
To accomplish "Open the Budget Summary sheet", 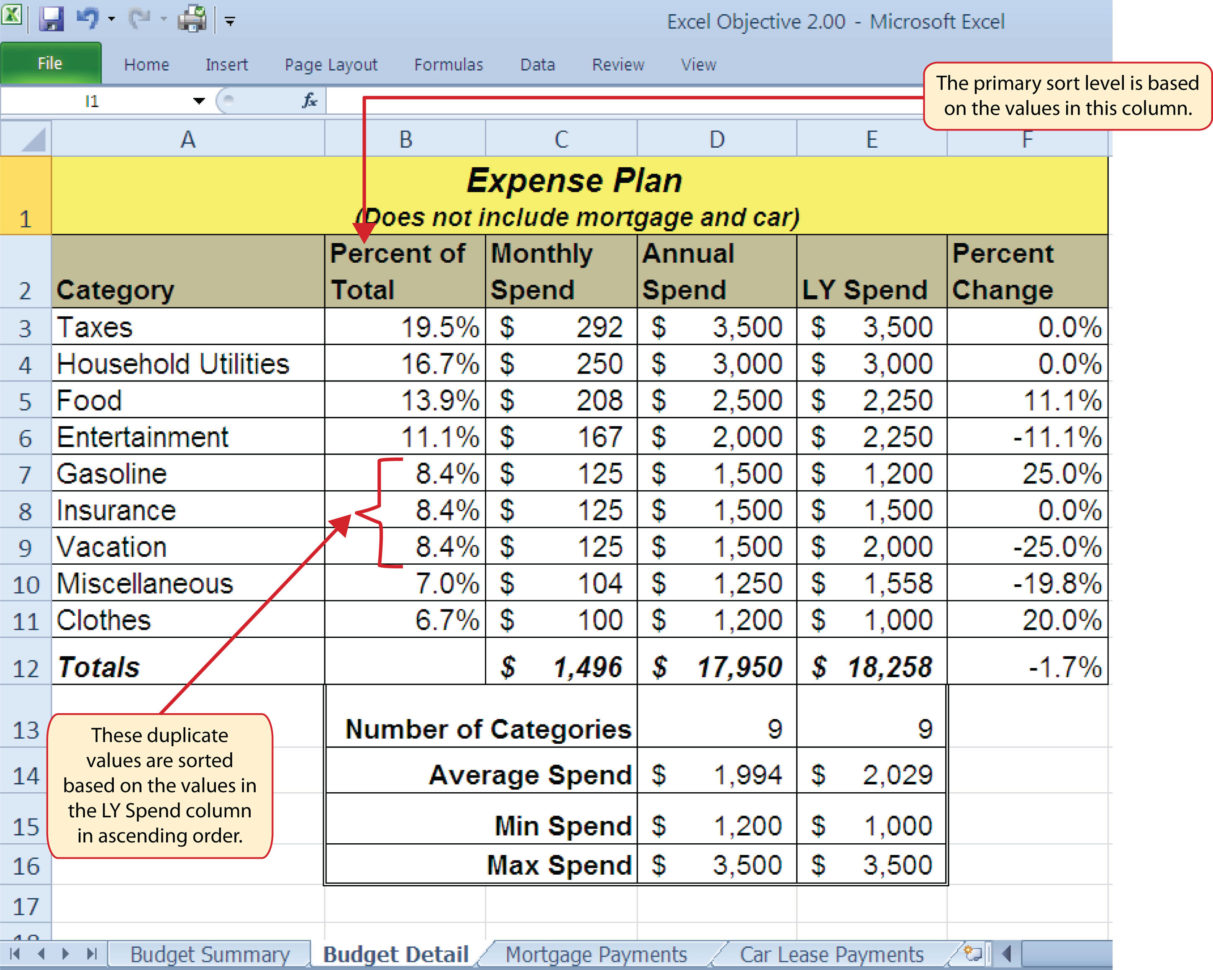I will pyautogui.click(x=209, y=953).
